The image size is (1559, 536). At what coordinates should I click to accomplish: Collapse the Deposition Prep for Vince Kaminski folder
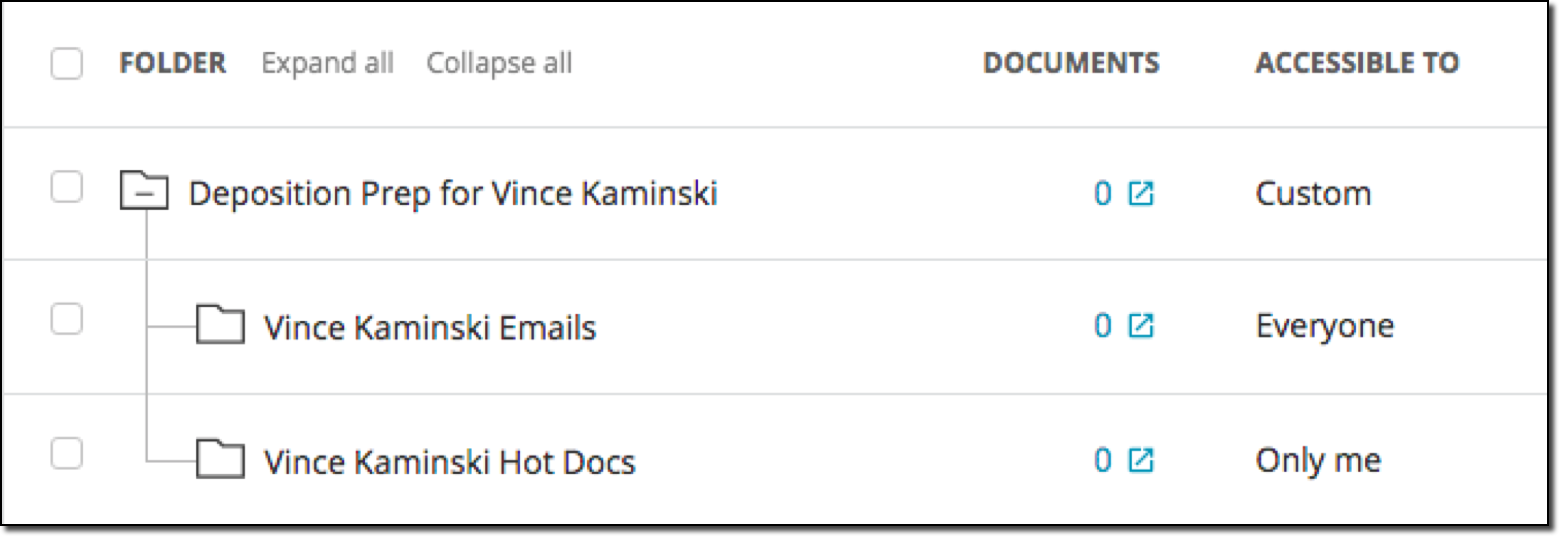click(145, 192)
